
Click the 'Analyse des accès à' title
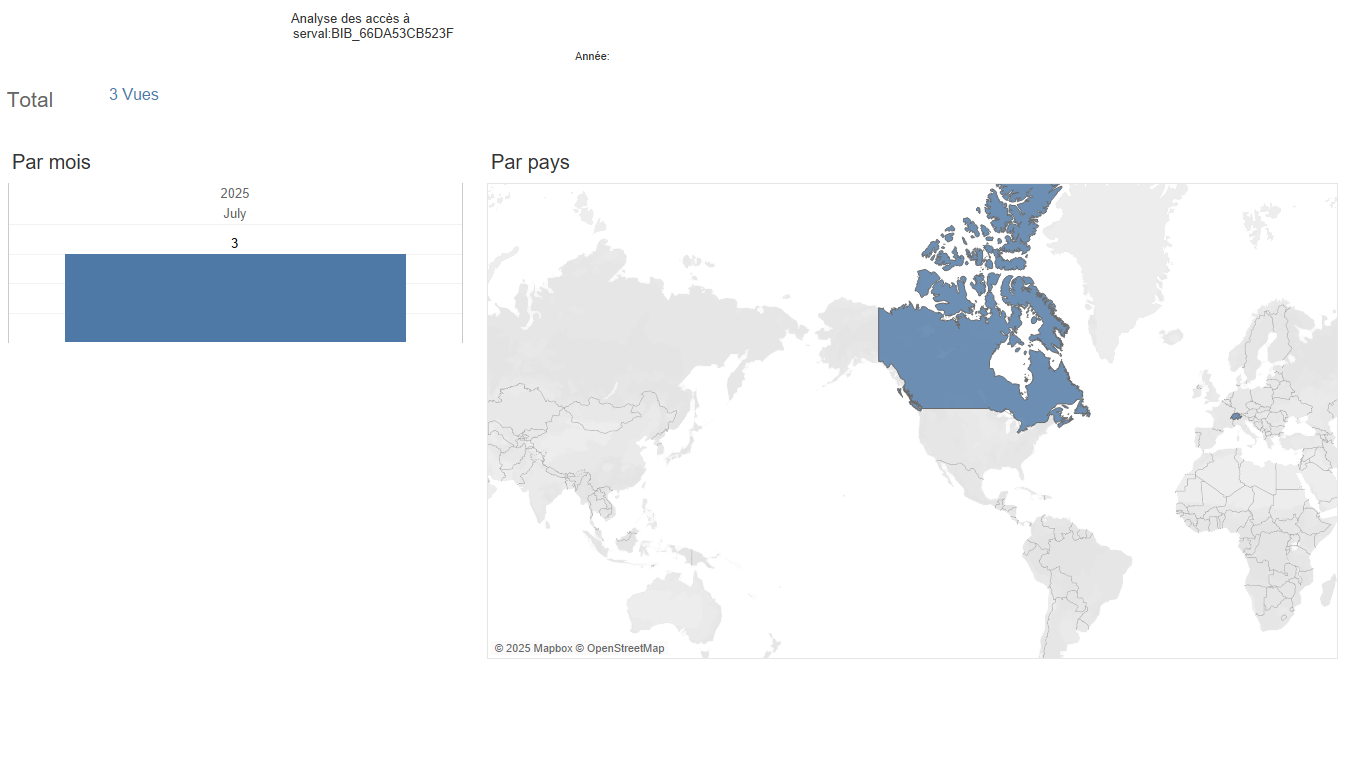[350, 19]
